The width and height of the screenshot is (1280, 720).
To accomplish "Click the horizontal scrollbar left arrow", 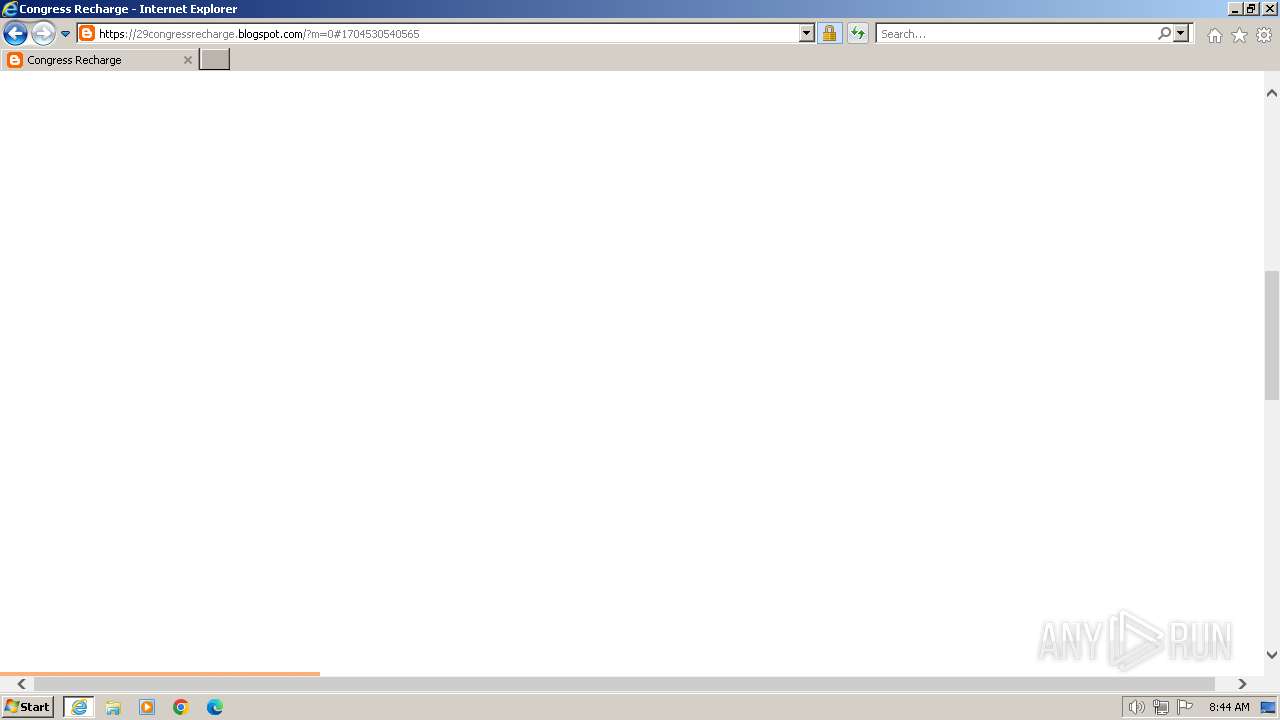I will pos(21,684).
